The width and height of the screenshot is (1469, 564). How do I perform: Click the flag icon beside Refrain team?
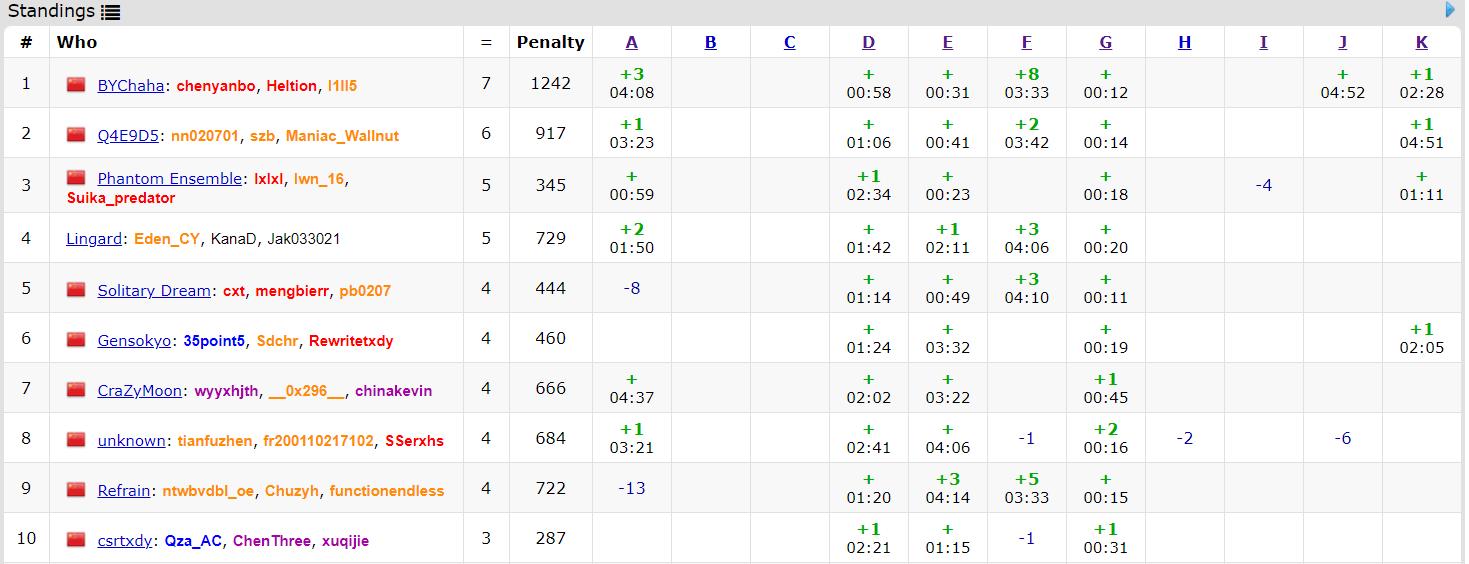(x=76, y=490)
